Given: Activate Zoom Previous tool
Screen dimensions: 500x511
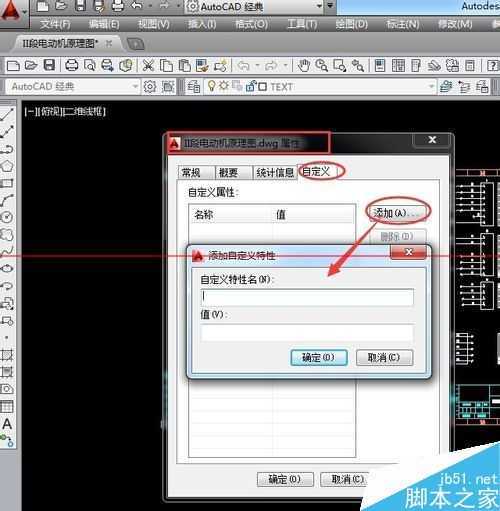Looking at the screenshot, I should point(358,65).
